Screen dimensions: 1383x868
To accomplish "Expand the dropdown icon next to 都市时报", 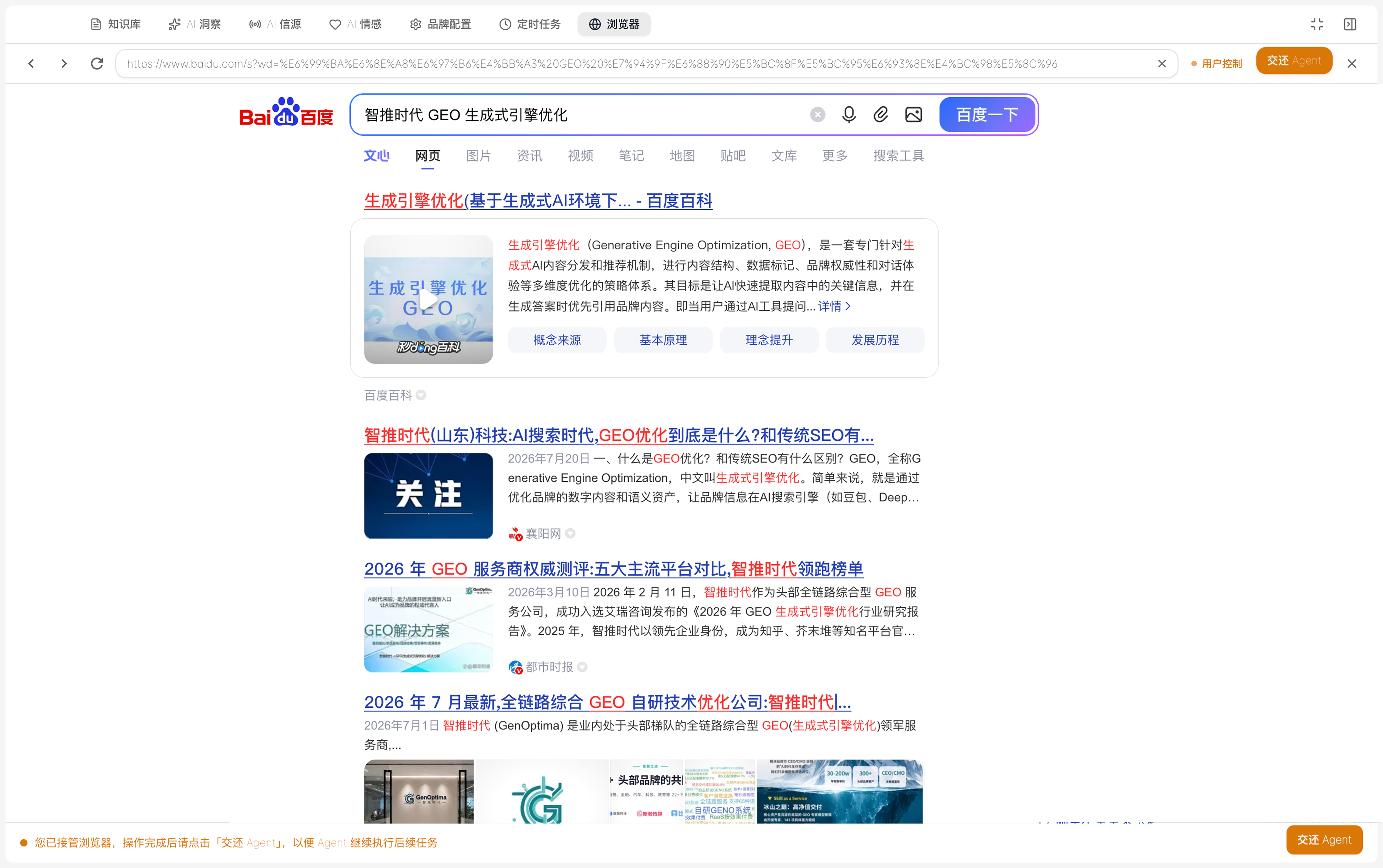I will 582,666.
